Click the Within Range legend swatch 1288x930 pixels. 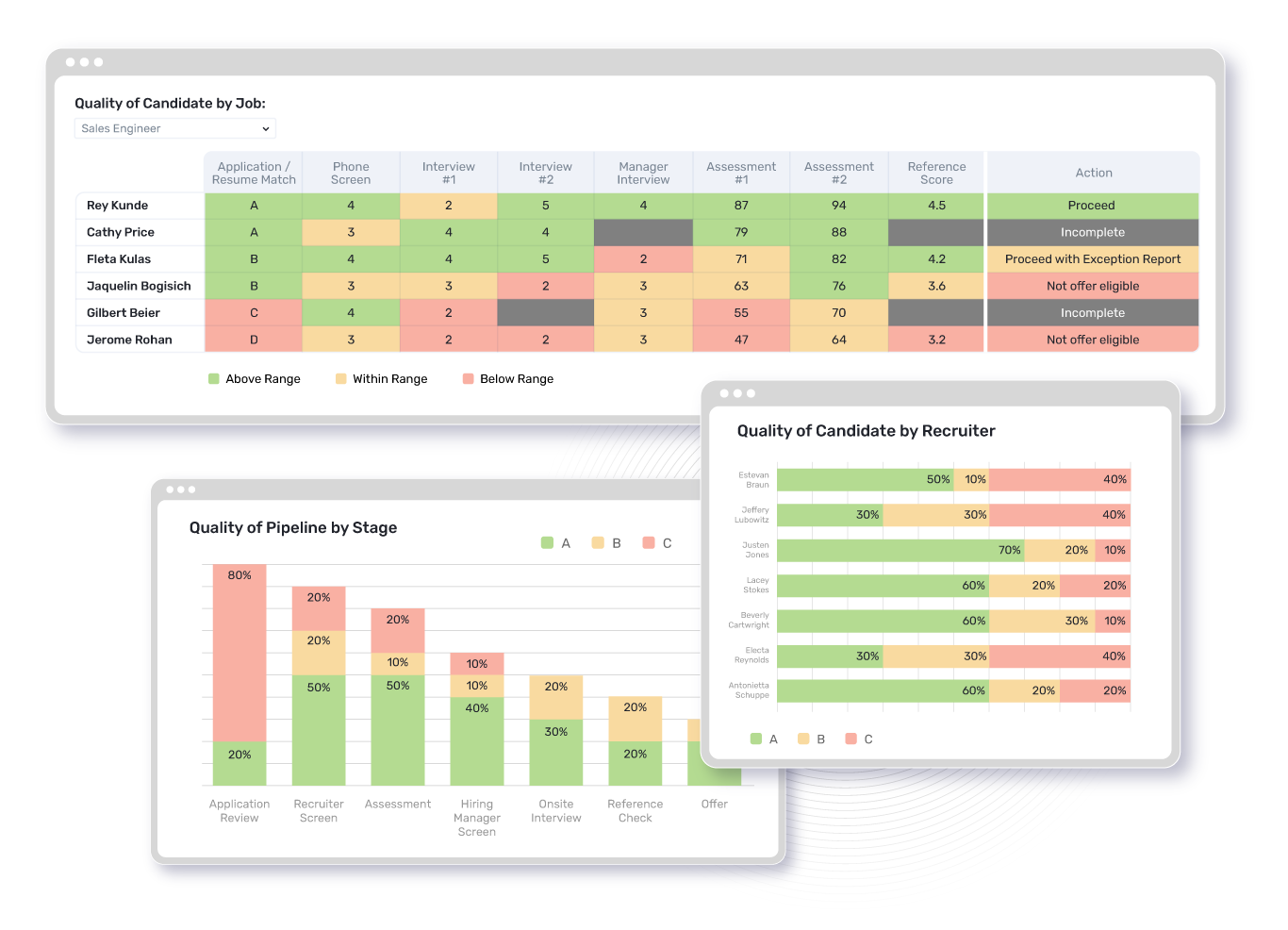[x=340, y=378]
